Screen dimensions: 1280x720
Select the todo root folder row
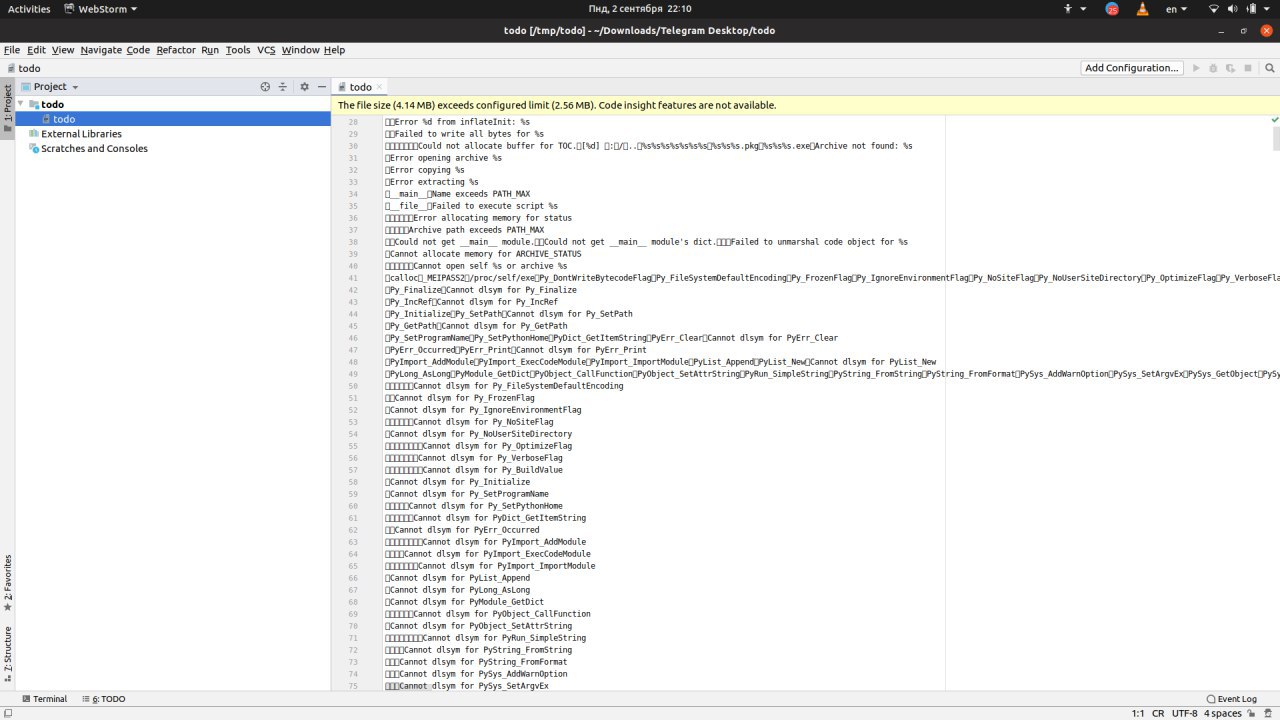pyautogui.click(x=173, y=104)
